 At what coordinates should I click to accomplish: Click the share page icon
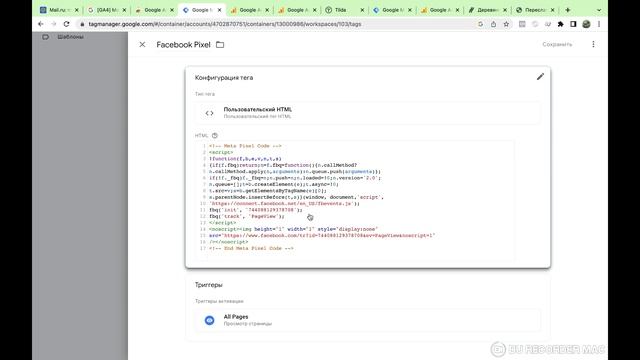tap(493, 24)
